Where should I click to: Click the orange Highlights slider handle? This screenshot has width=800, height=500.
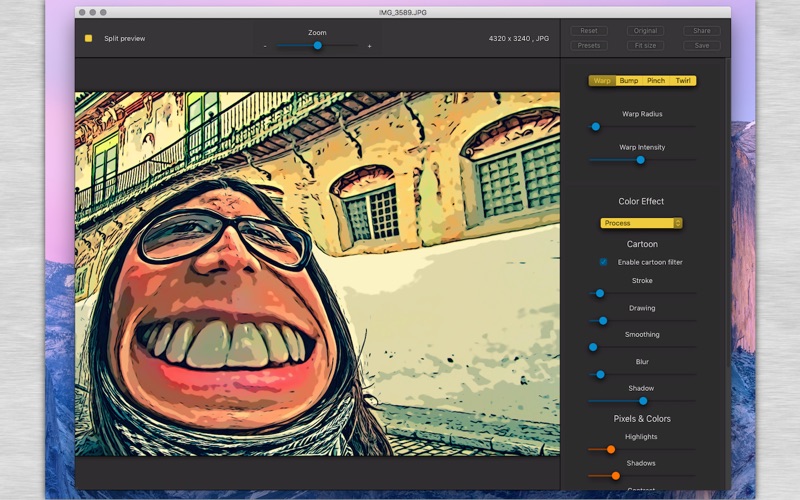(x=610, y=450)
